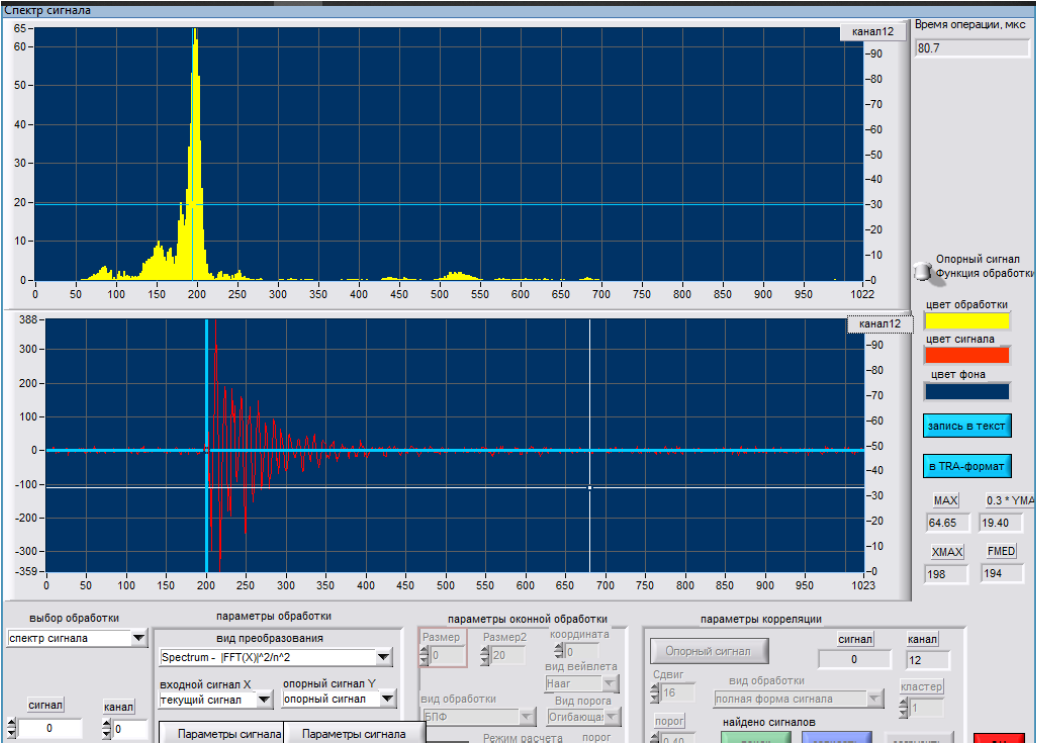The image size is (1038, 746).
Task: Click the XMAX value field showing 198
Action: (946, 574)
